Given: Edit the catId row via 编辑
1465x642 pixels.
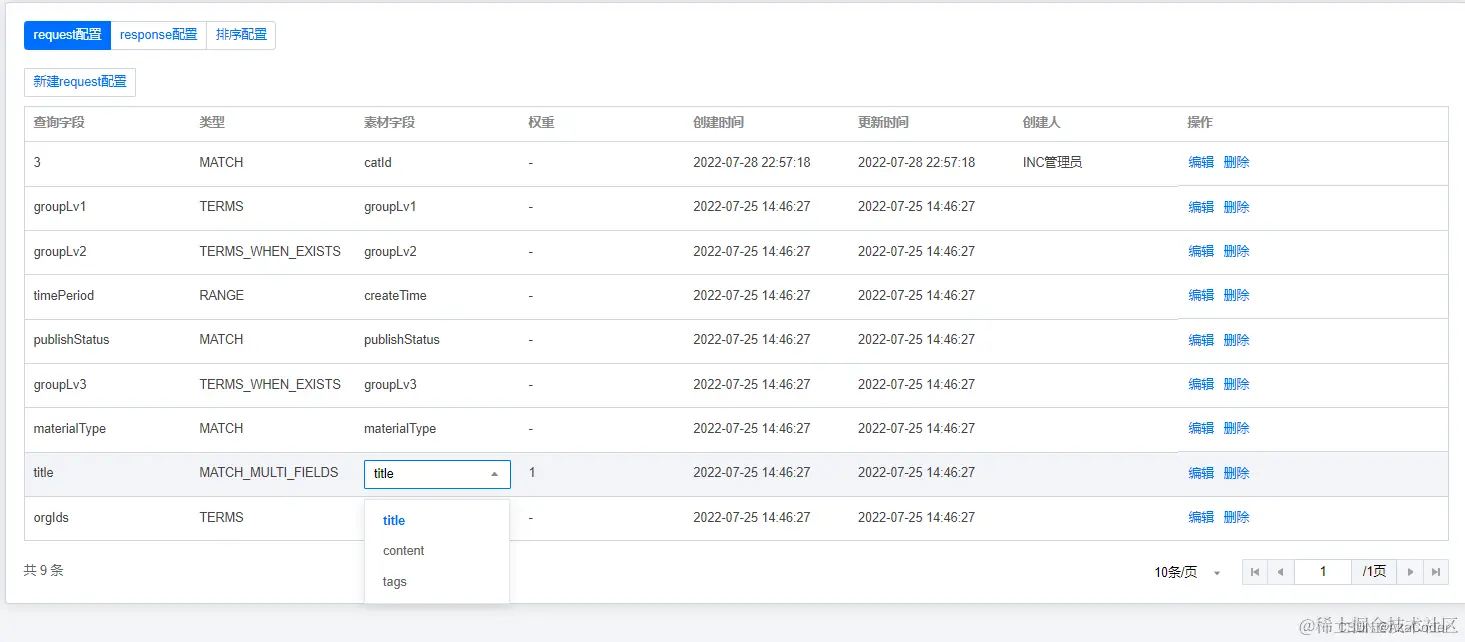Looking at the screenshot, I should click(1201, 162).
